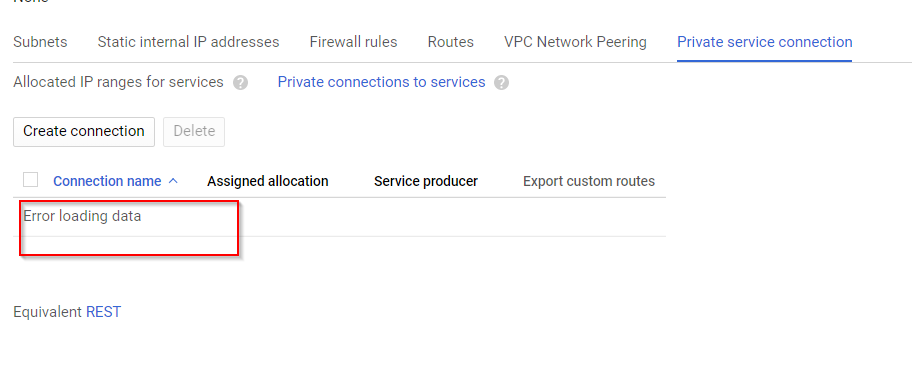Tick the select-all checkbox in table header

[31, 180]
